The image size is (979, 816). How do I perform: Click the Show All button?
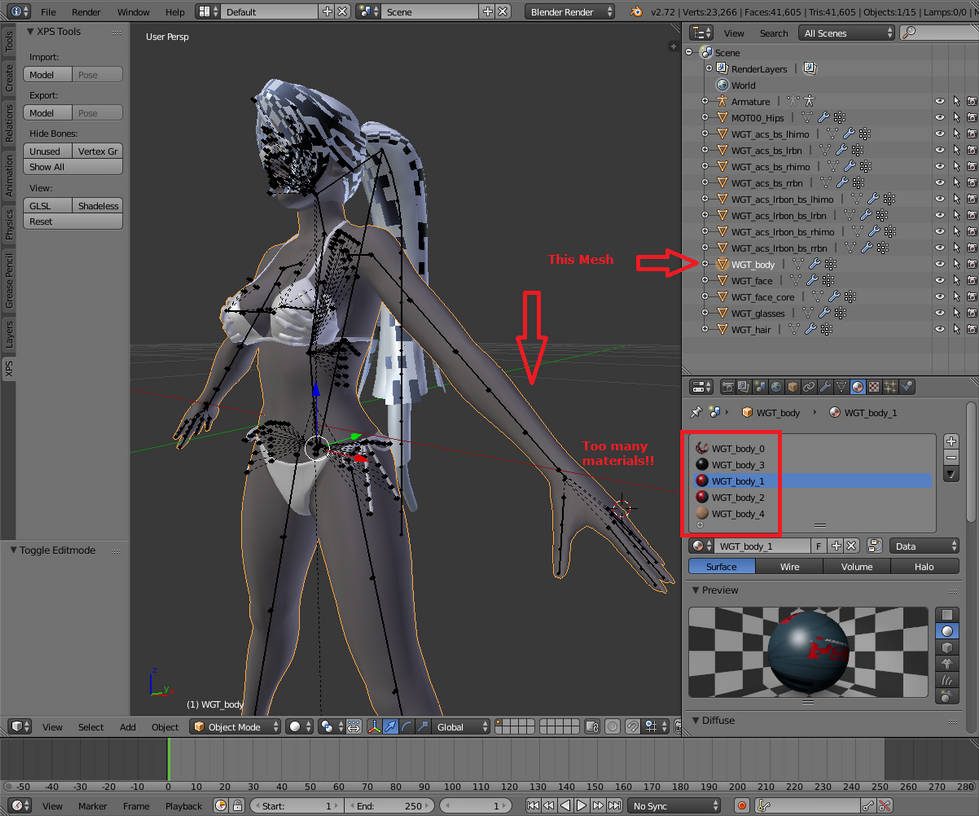pyautogui.click(x=73, y=167)
